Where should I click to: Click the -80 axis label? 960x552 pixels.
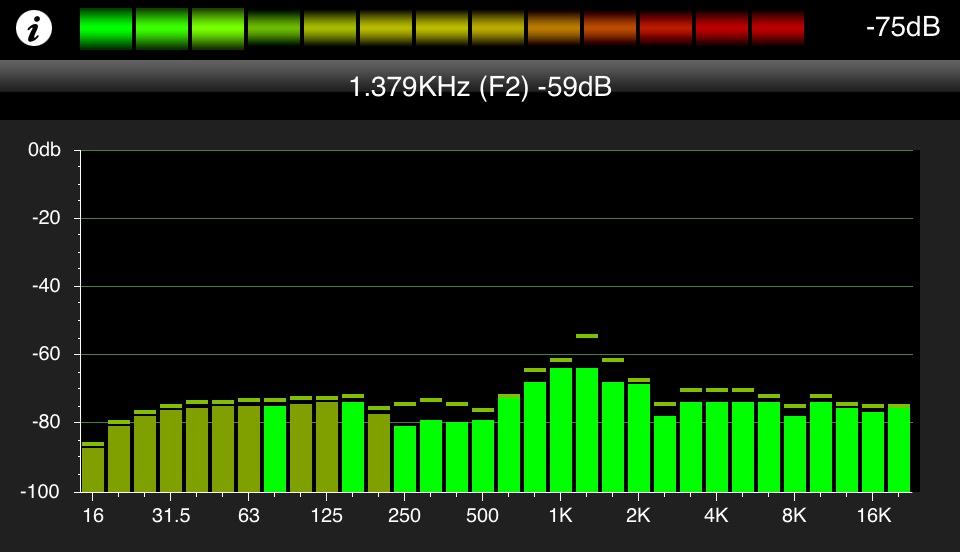tap(47, 422)
